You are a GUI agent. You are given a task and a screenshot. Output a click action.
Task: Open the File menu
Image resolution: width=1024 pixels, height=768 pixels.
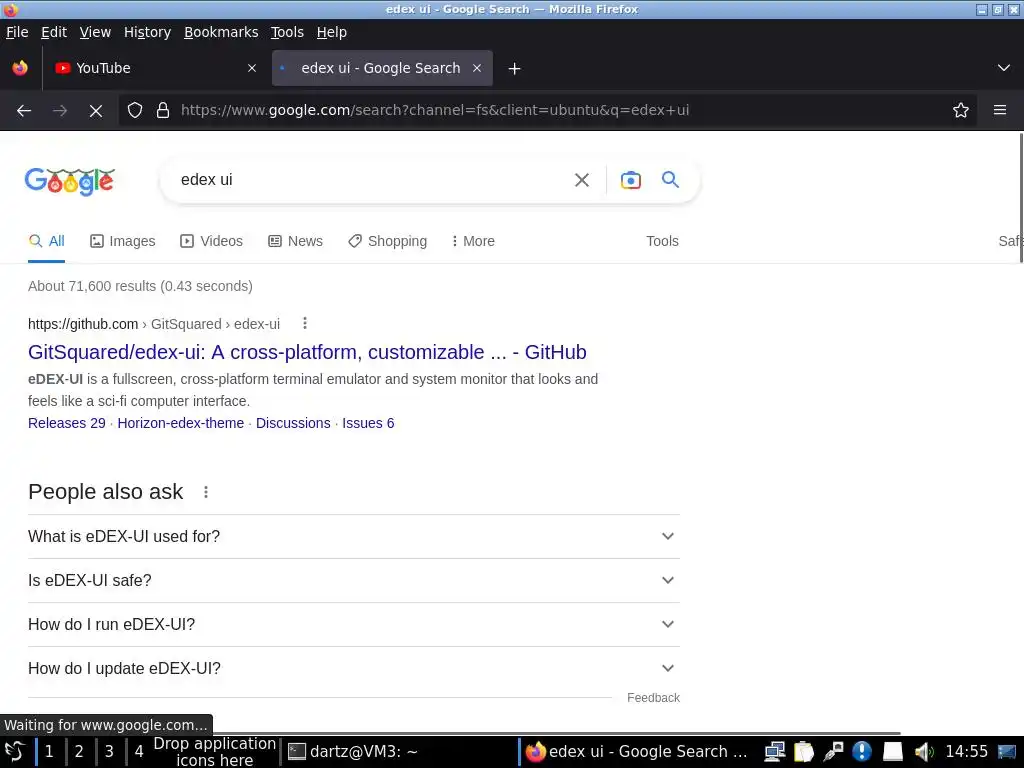click(x=17, y=32)
